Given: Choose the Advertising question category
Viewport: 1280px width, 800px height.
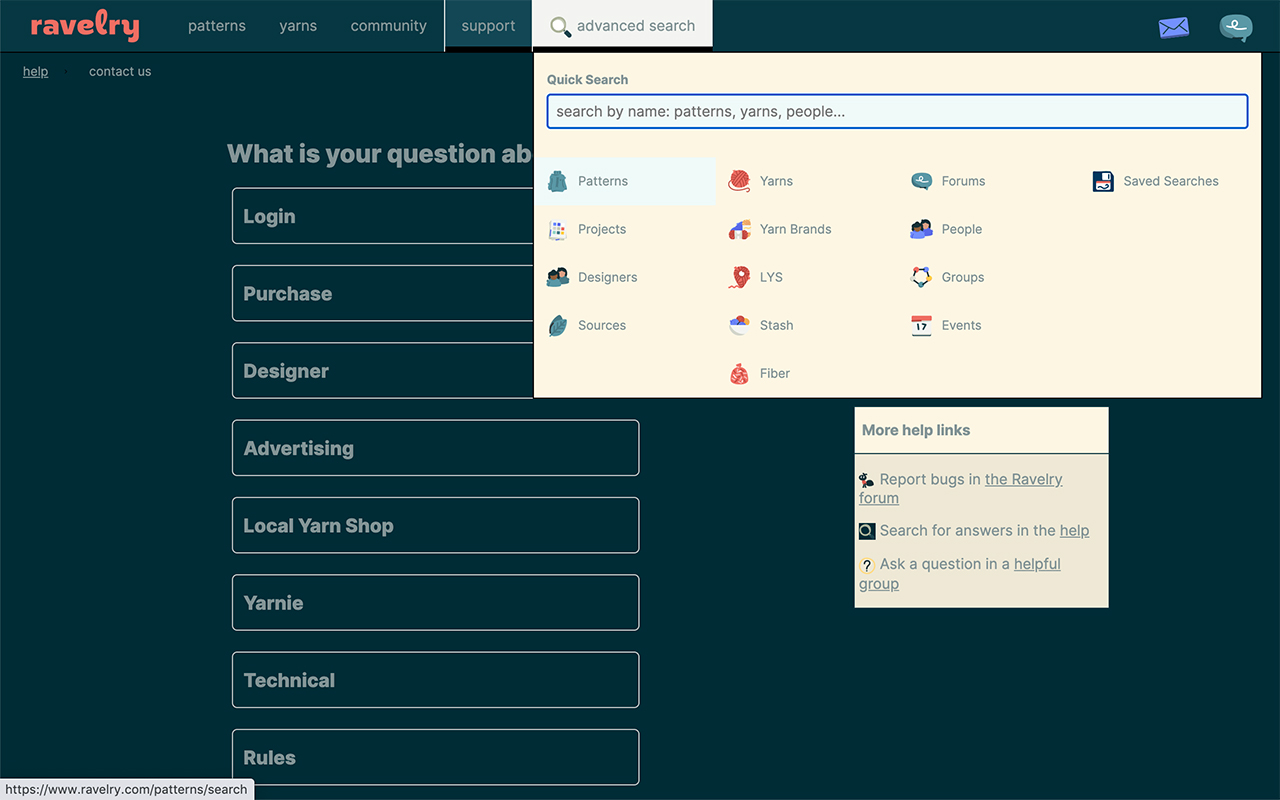Looking at the screenshot, I should tap(435, 448).
